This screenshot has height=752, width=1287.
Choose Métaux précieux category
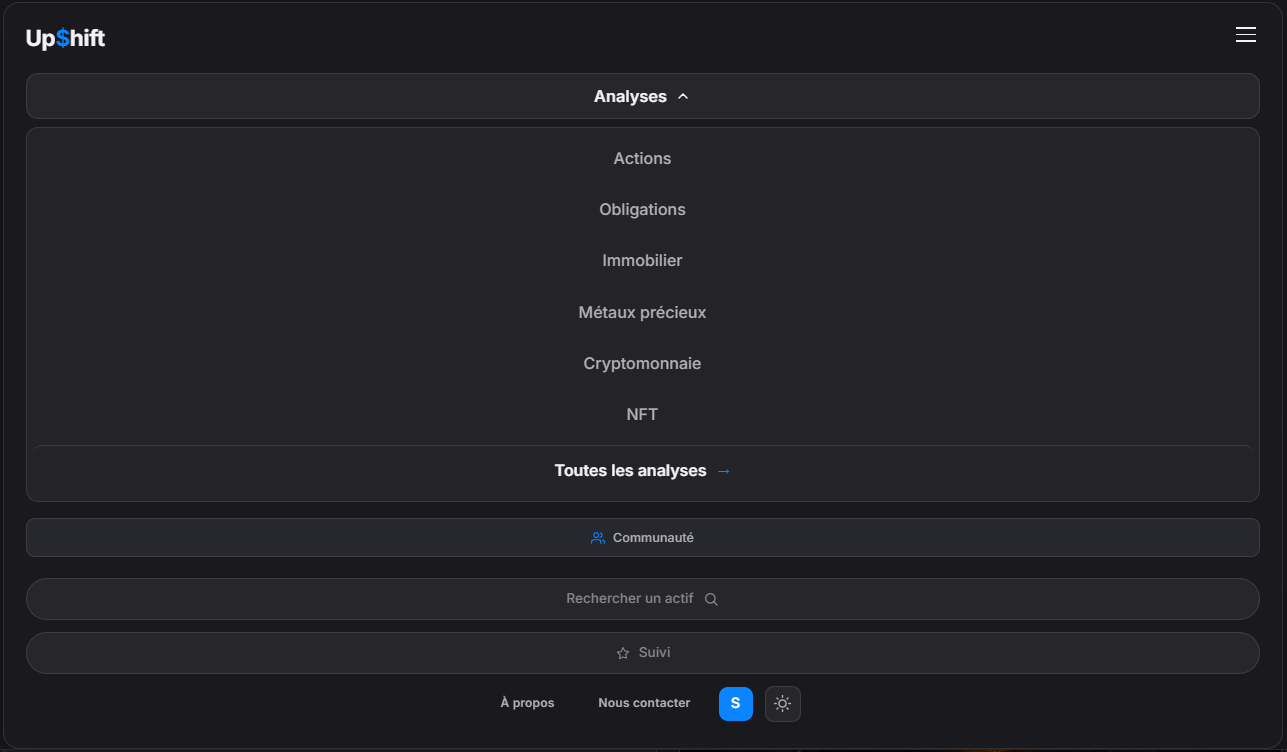click(642, 312)
